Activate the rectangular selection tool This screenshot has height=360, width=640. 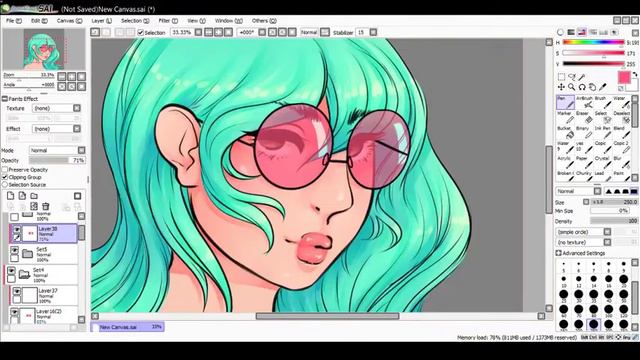562,77
